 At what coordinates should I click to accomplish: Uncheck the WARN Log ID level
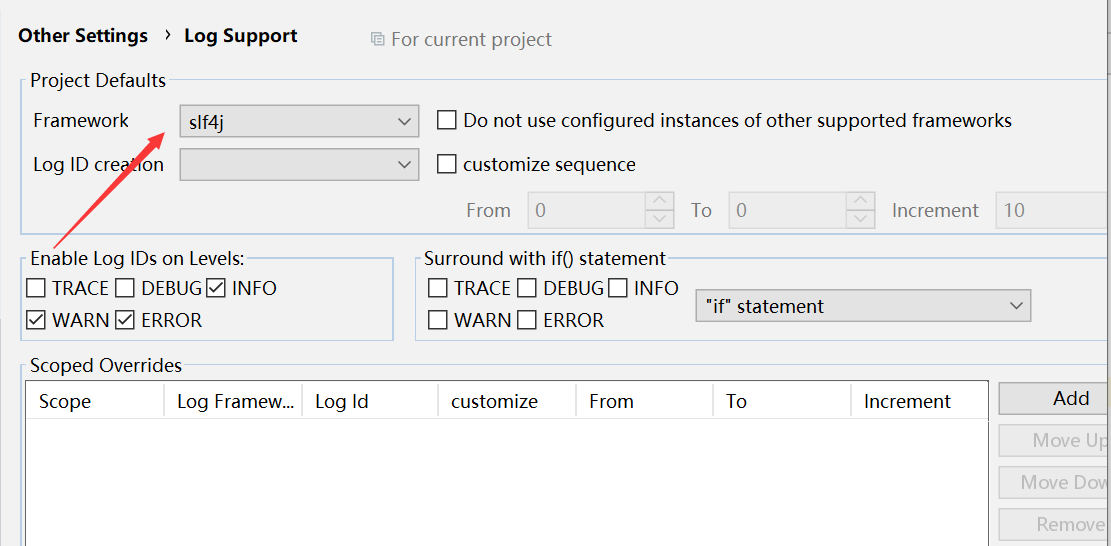(x=37, y=321)
